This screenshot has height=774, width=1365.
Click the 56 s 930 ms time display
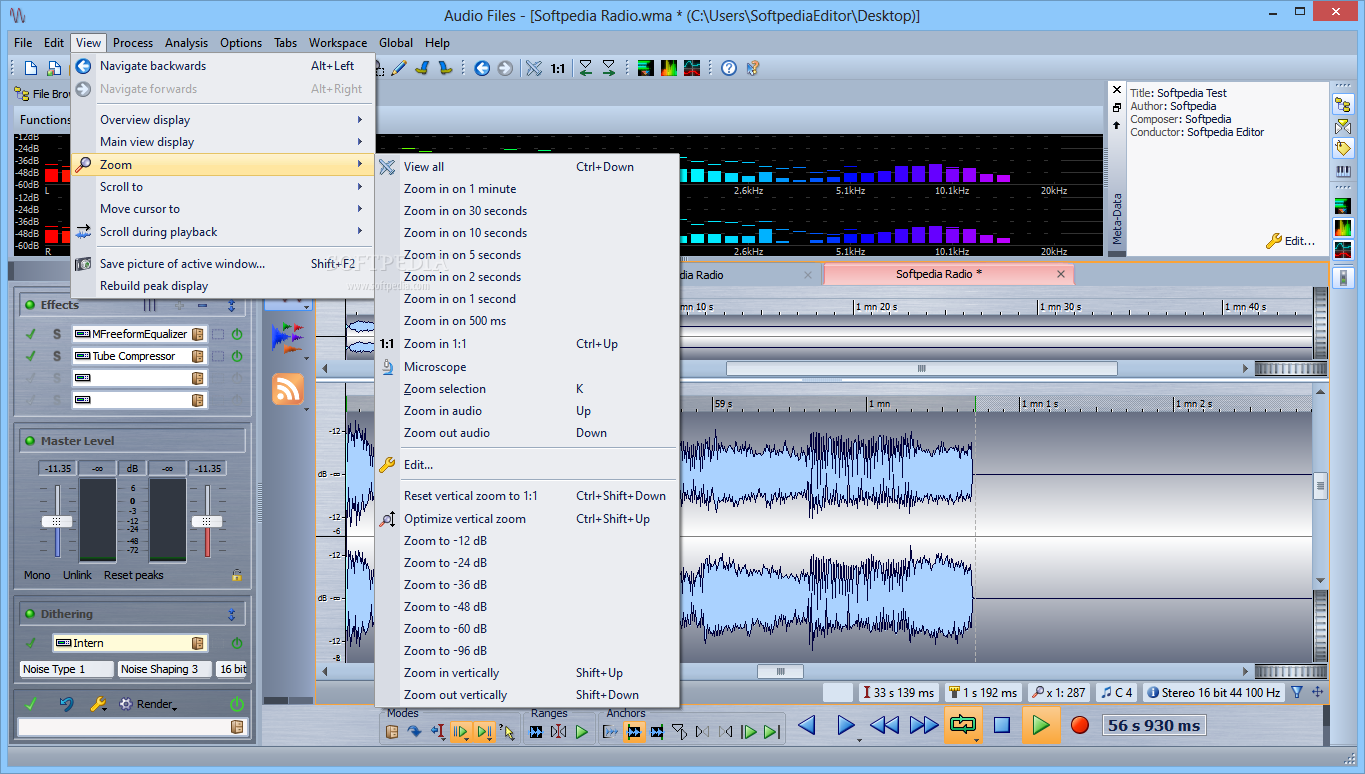(x=1154, y=725)
